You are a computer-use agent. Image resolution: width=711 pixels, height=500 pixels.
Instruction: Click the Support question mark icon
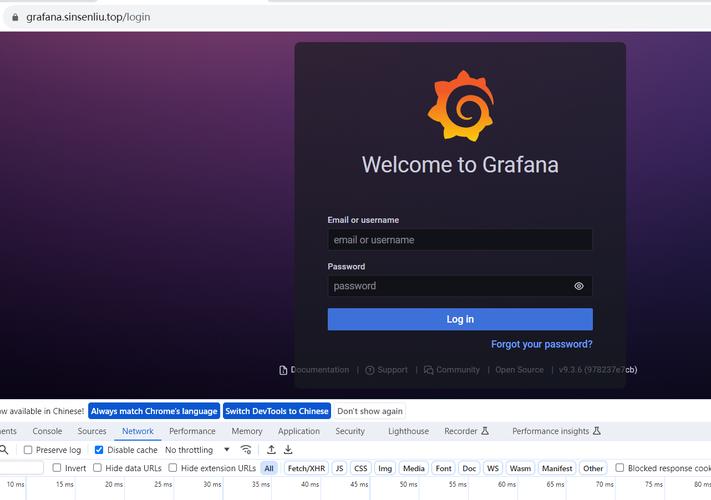point(370,370)
